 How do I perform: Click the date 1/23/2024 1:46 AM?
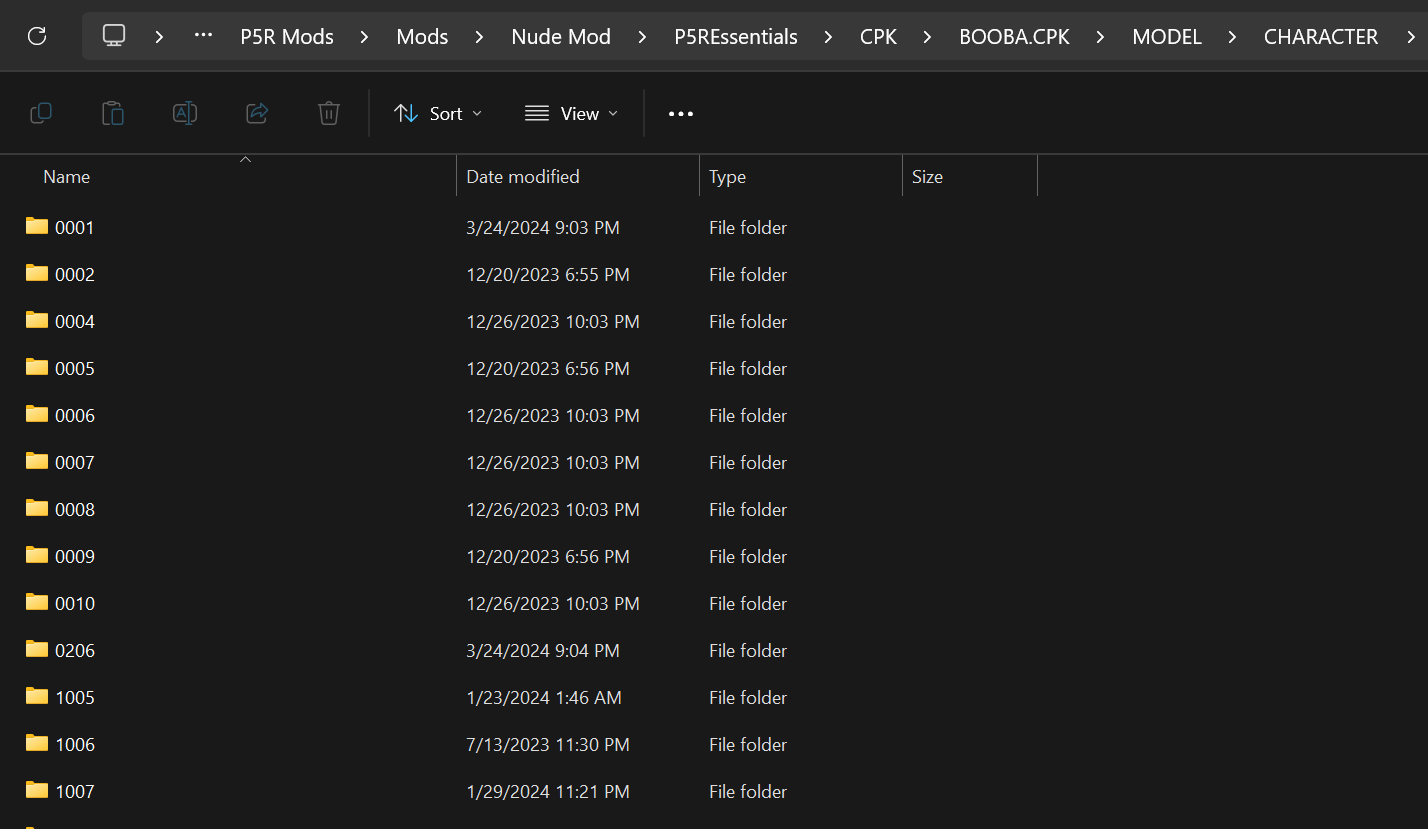[544, 698]
